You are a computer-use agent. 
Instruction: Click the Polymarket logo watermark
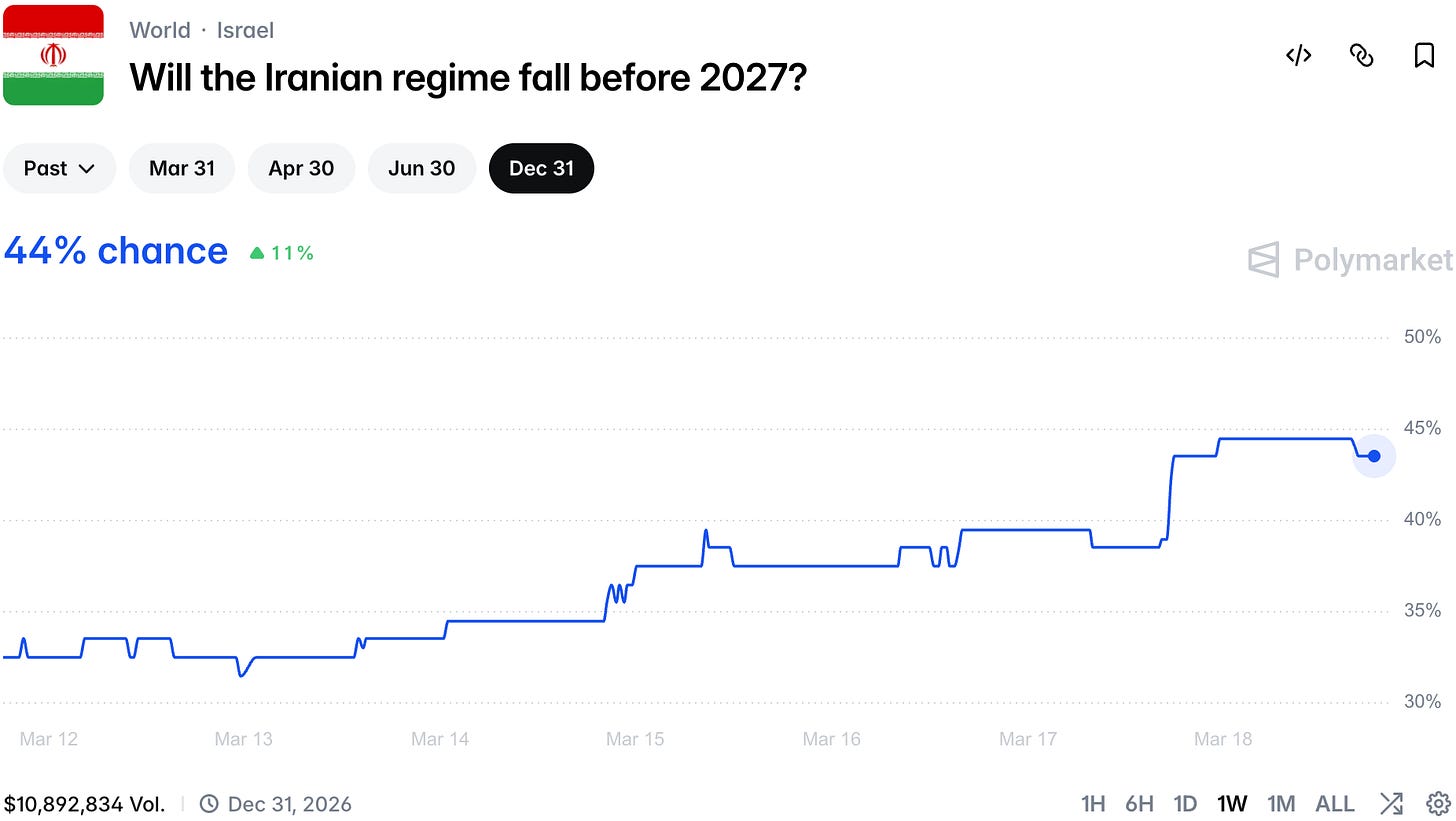pyautogui.click(x=1350, y=260)
